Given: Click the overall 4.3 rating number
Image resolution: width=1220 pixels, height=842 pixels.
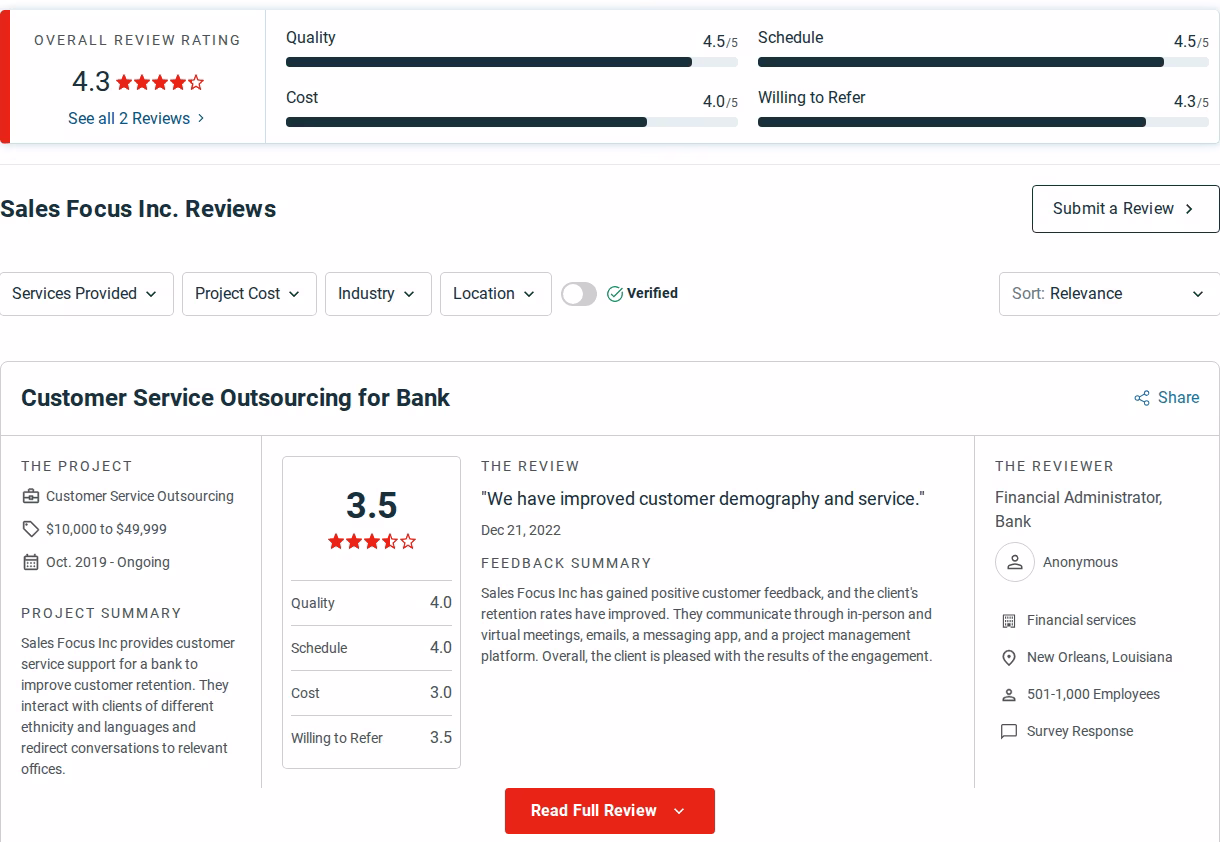Looking at the screenshot, I should [91, 81].
